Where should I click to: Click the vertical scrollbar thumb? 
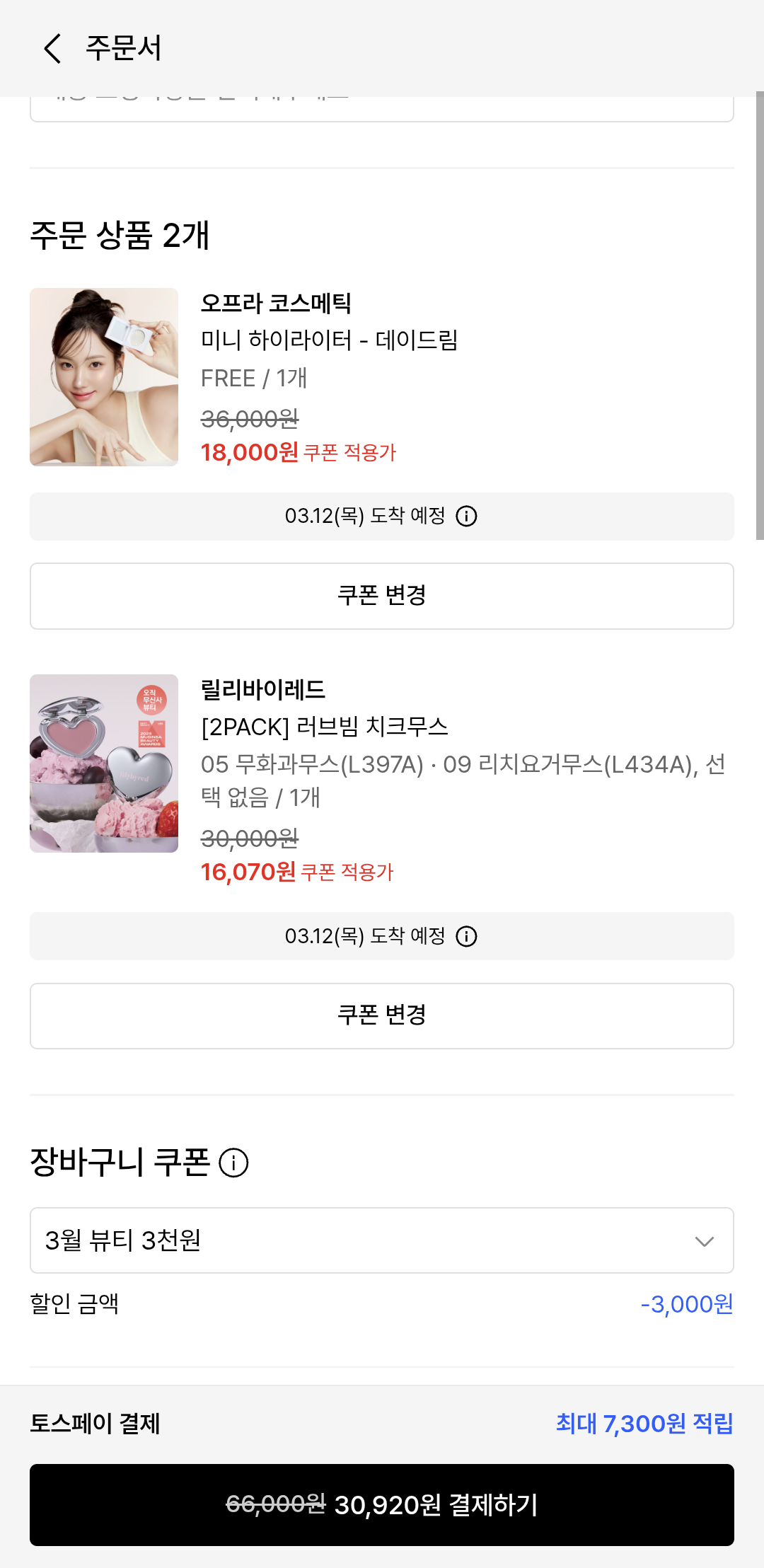[x=759, y=315]
